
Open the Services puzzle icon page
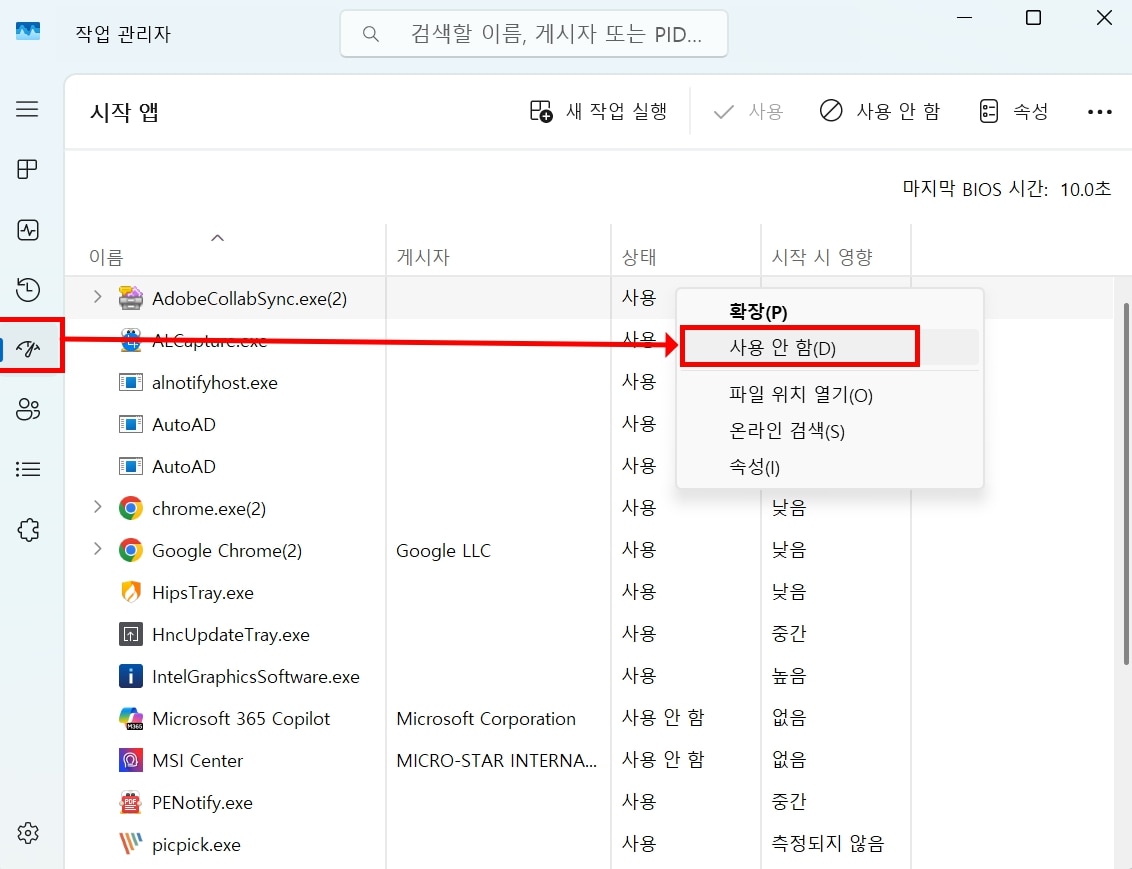[x=28, y=530]
